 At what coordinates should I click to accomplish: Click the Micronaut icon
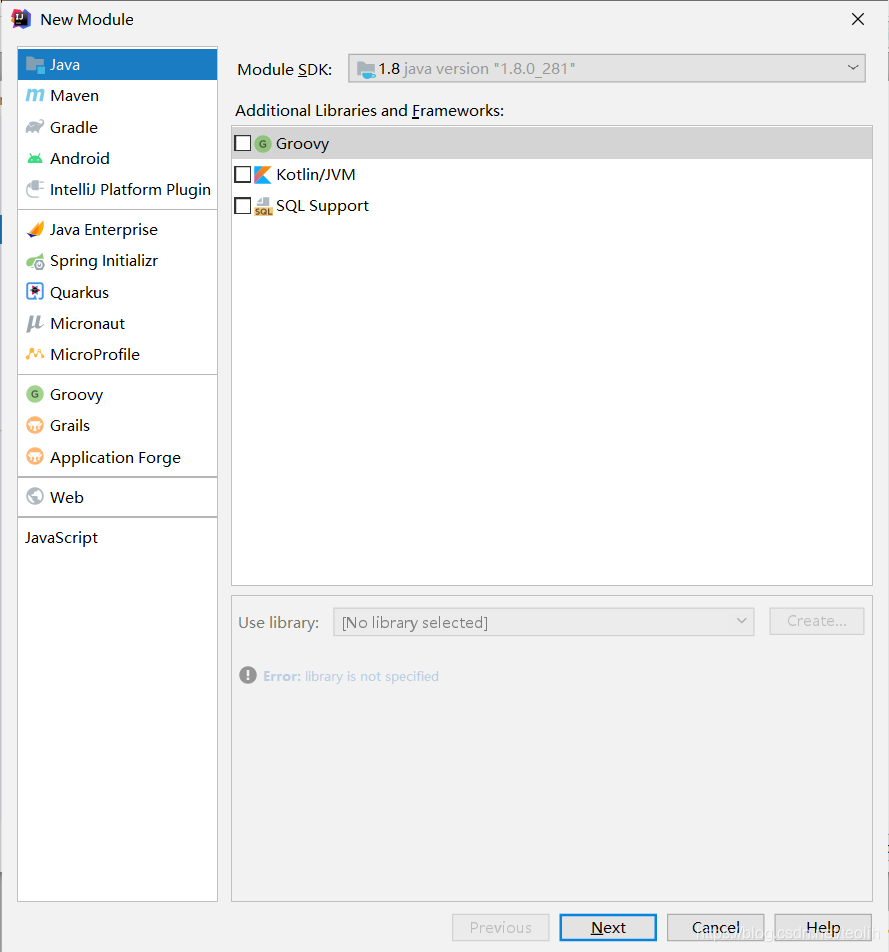click(35, 323)
